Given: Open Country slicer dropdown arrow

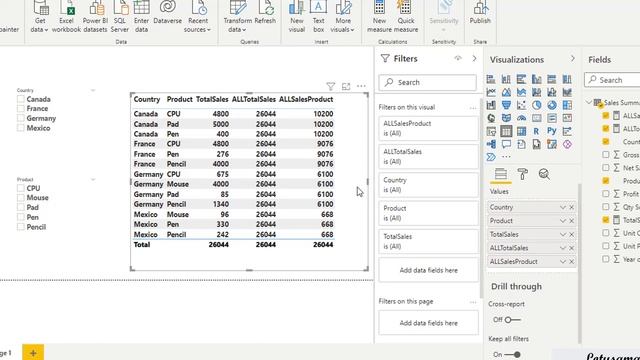Looking at the screenshot, I should [x=93, y=90].
